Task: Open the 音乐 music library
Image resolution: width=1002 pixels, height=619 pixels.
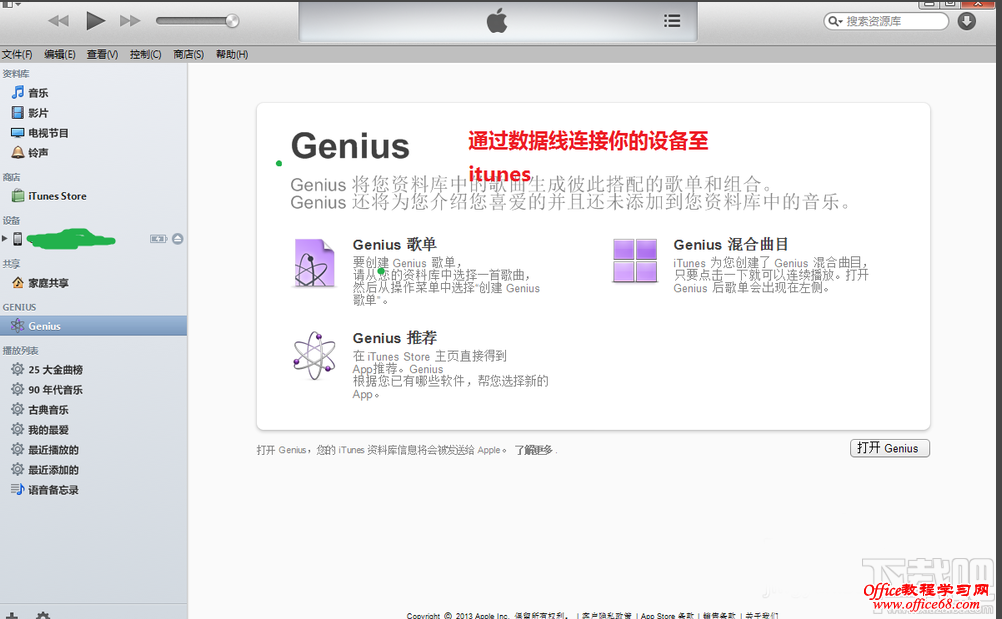Action: 38,93
